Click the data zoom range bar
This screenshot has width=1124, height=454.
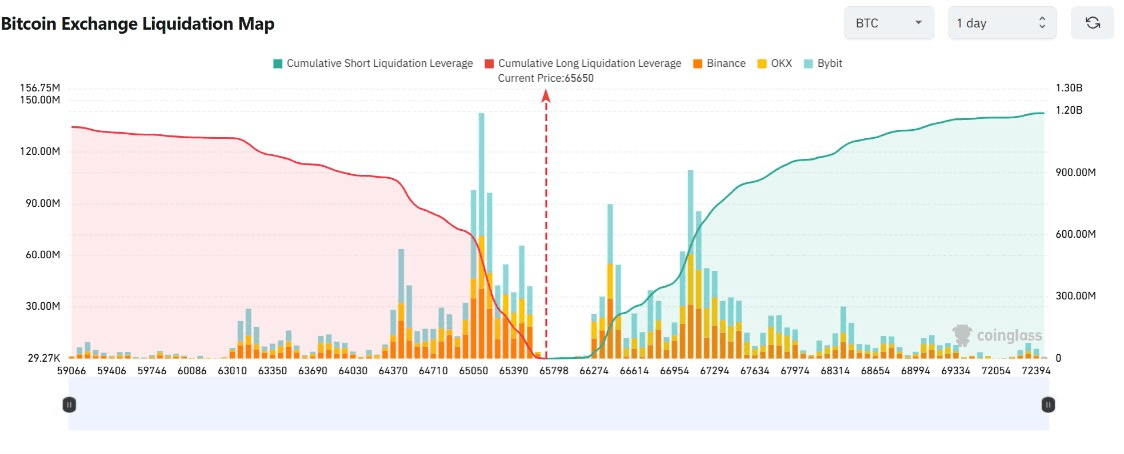pyautogui.click(x=558, y=405)
